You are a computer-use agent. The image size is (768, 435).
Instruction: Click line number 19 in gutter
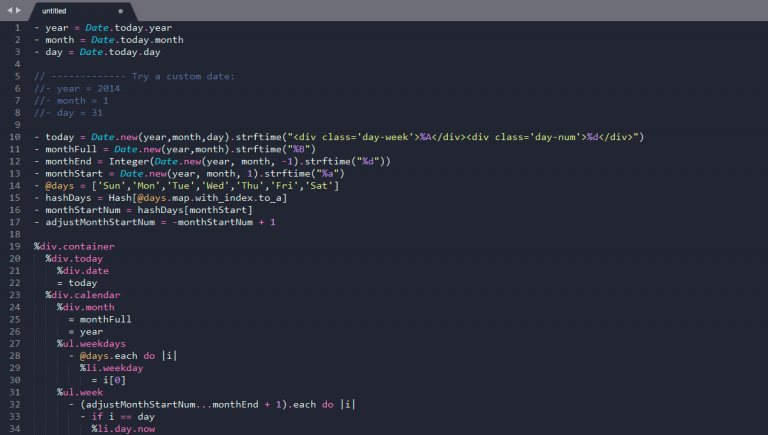tap(15, 246)
